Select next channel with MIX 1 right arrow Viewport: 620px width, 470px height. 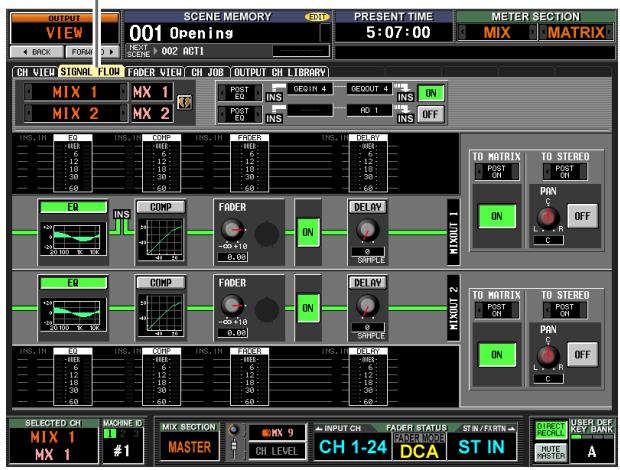123,92
